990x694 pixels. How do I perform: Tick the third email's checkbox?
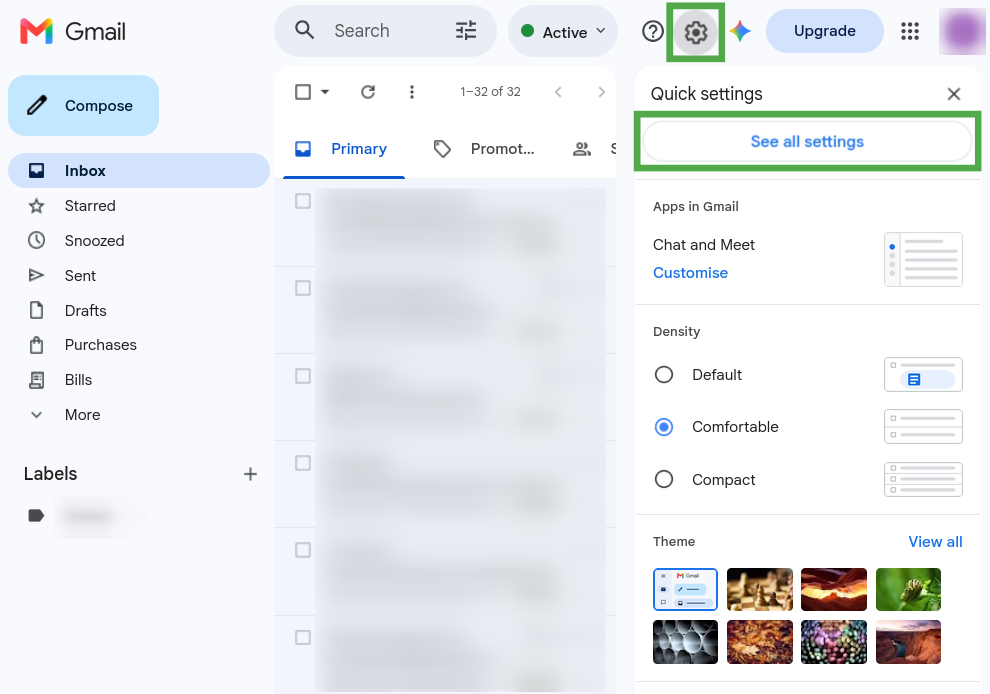coord(303,376)
